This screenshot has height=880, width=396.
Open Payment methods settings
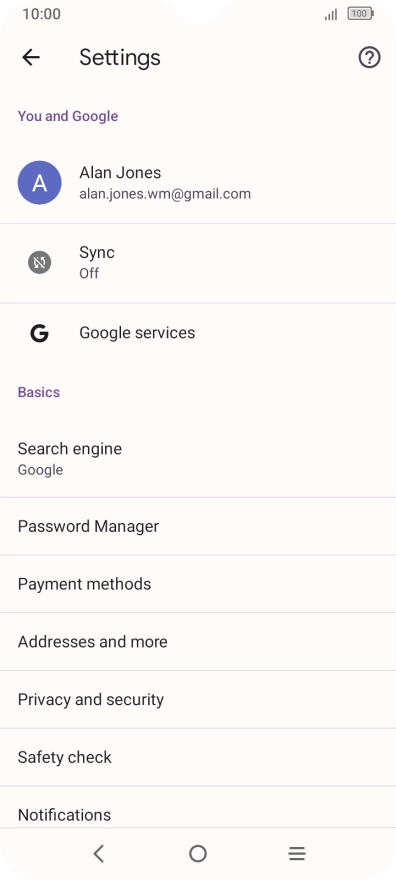click(x=198, y=584)
